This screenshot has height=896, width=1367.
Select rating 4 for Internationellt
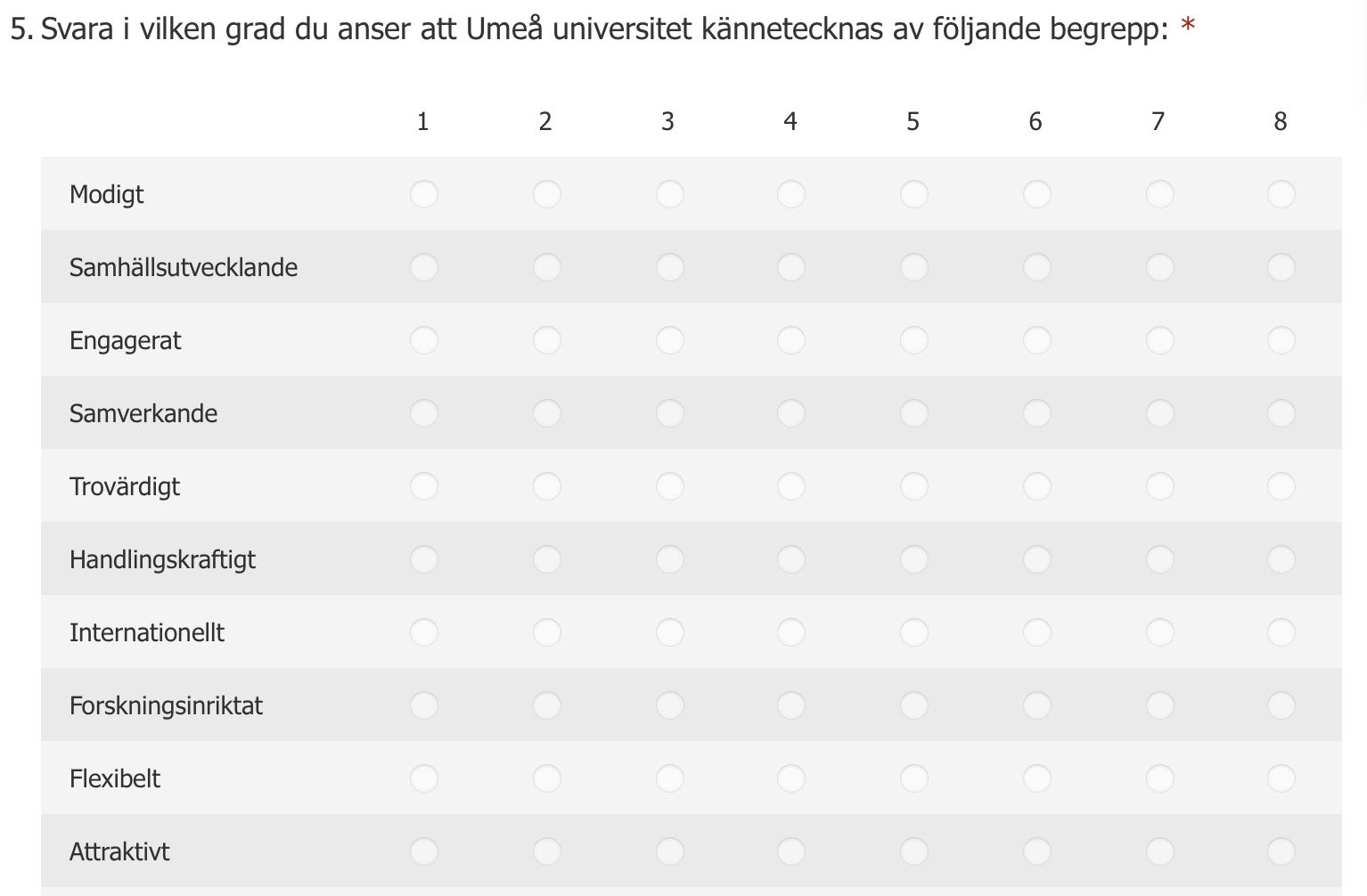[x=790, y=632]
